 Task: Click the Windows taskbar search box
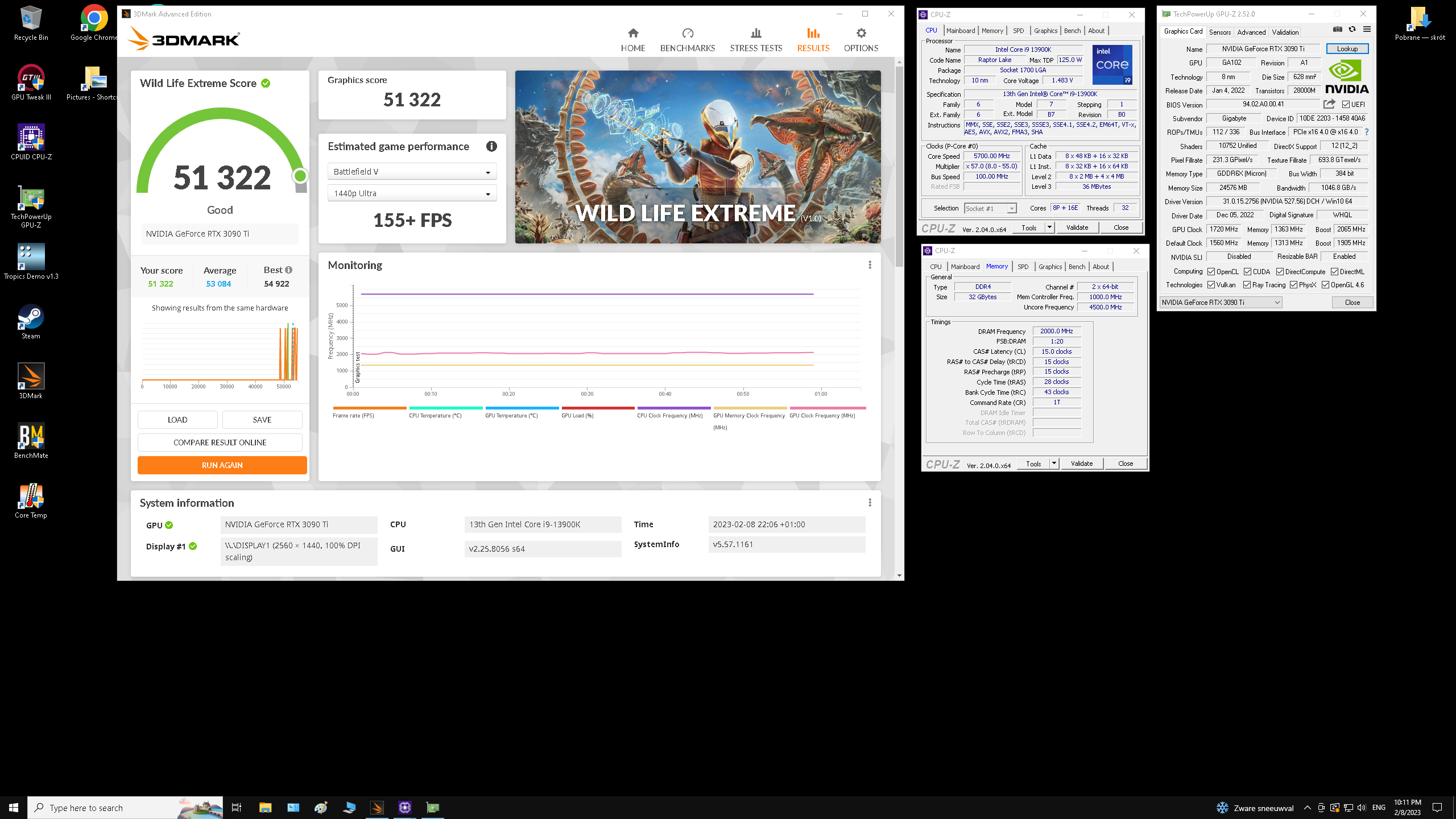pos(125,808)
